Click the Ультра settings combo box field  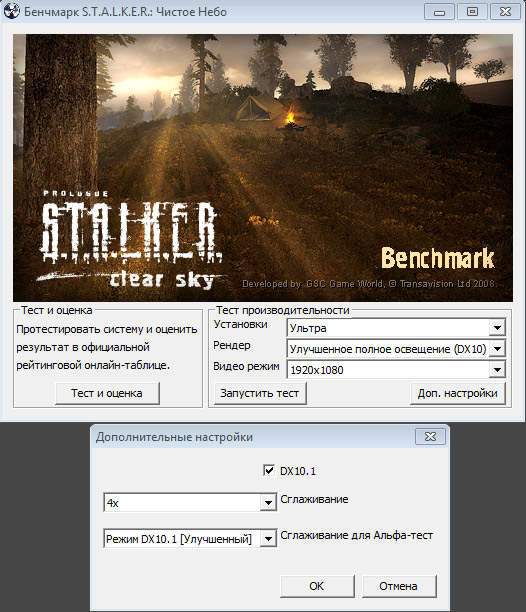point(396,328)
